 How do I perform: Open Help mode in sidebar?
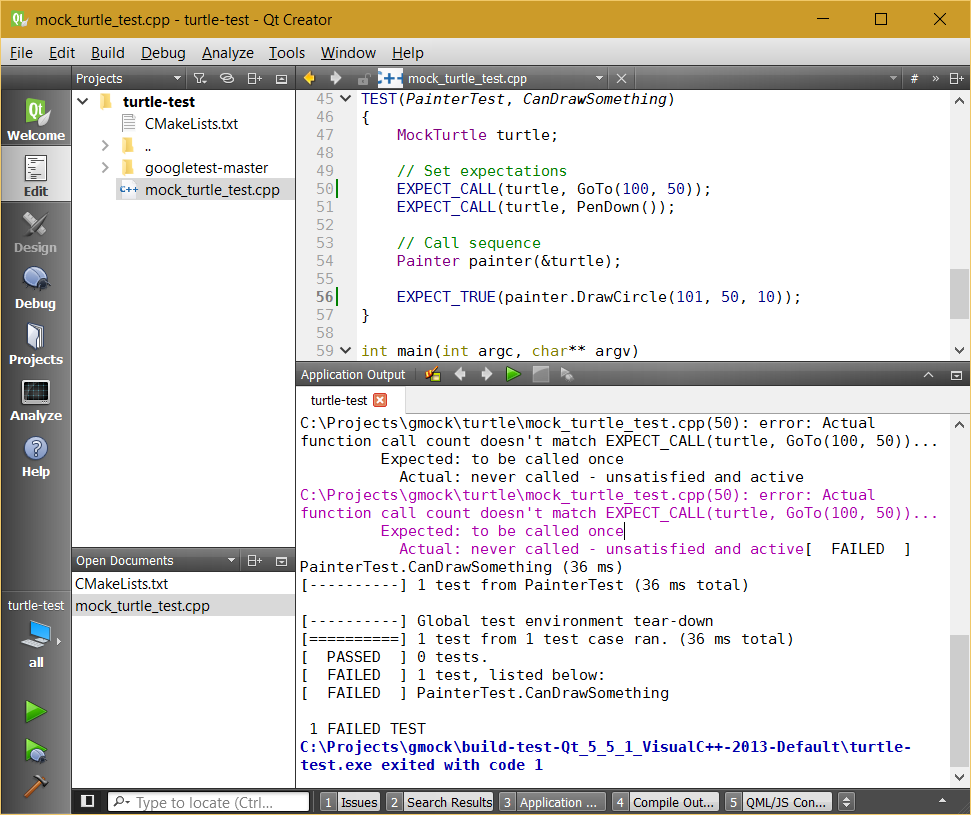[x=36, y=456]
